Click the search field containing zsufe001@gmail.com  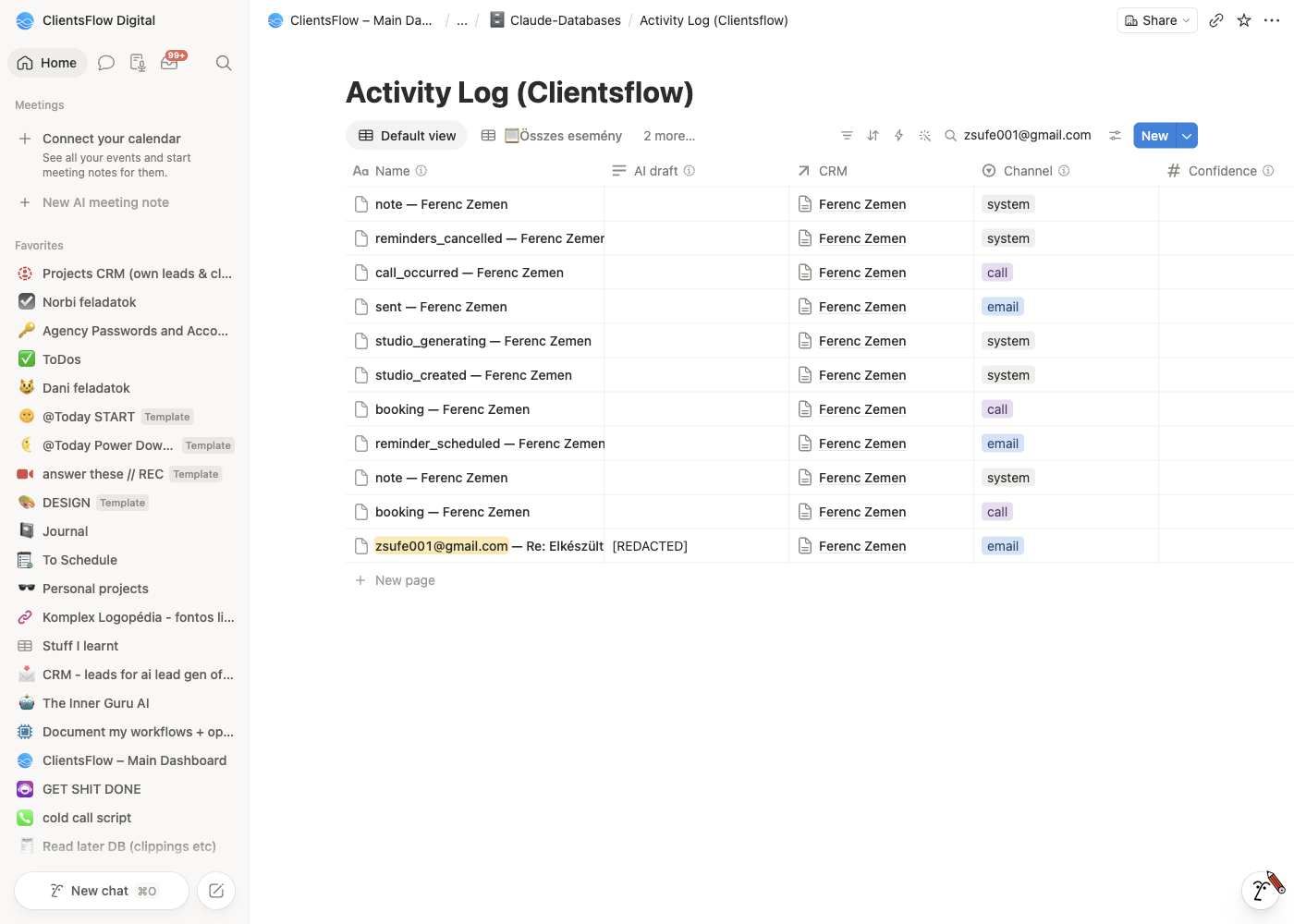point(1027,135)
